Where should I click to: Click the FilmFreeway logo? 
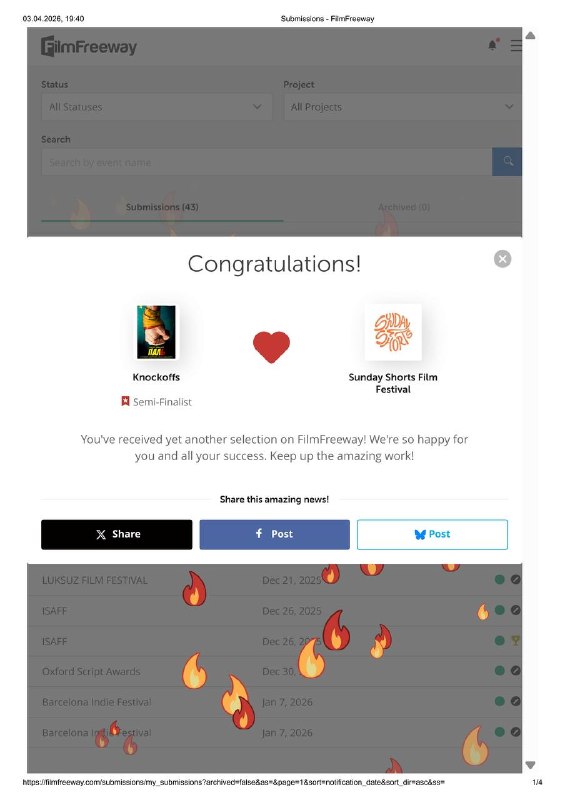[89, 46]
